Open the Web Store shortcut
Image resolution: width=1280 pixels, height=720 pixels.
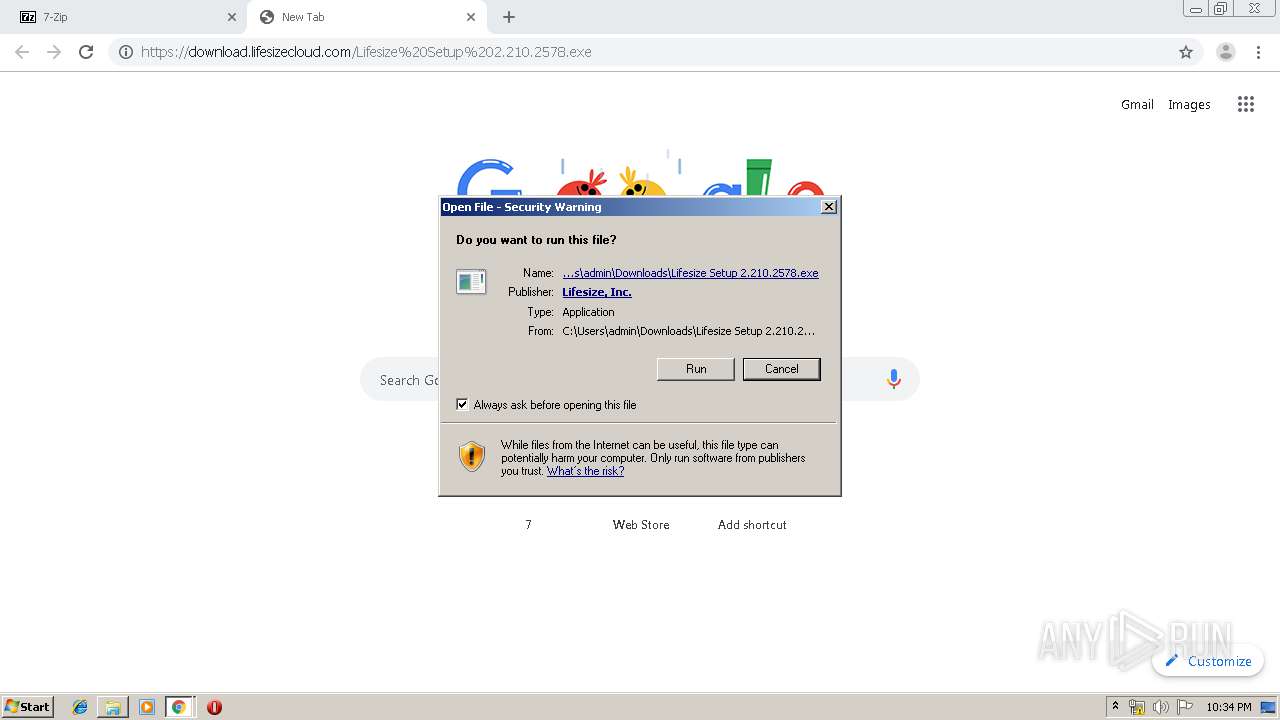click(641, 524)
